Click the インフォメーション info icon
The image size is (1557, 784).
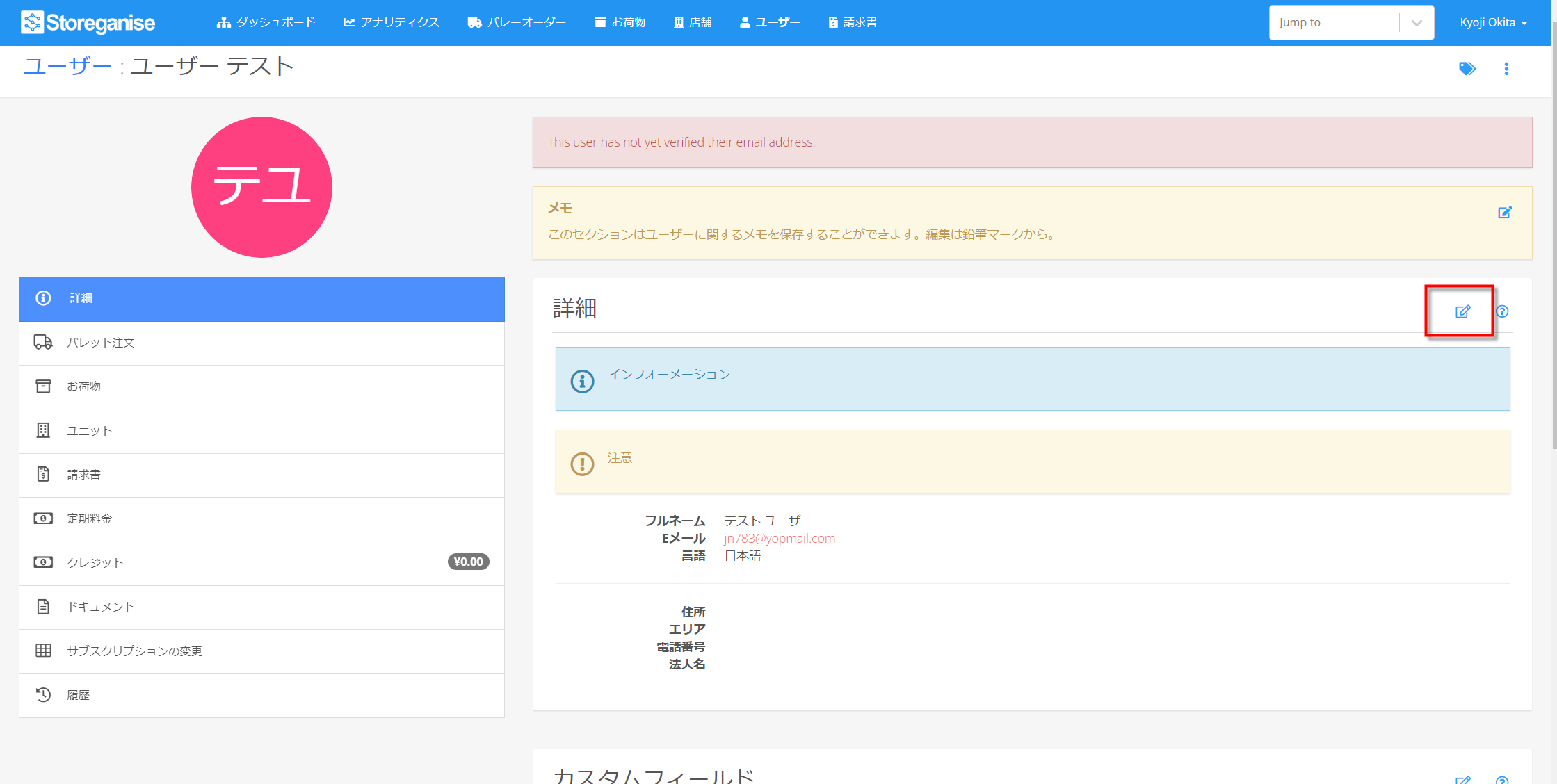click(583, 381)
